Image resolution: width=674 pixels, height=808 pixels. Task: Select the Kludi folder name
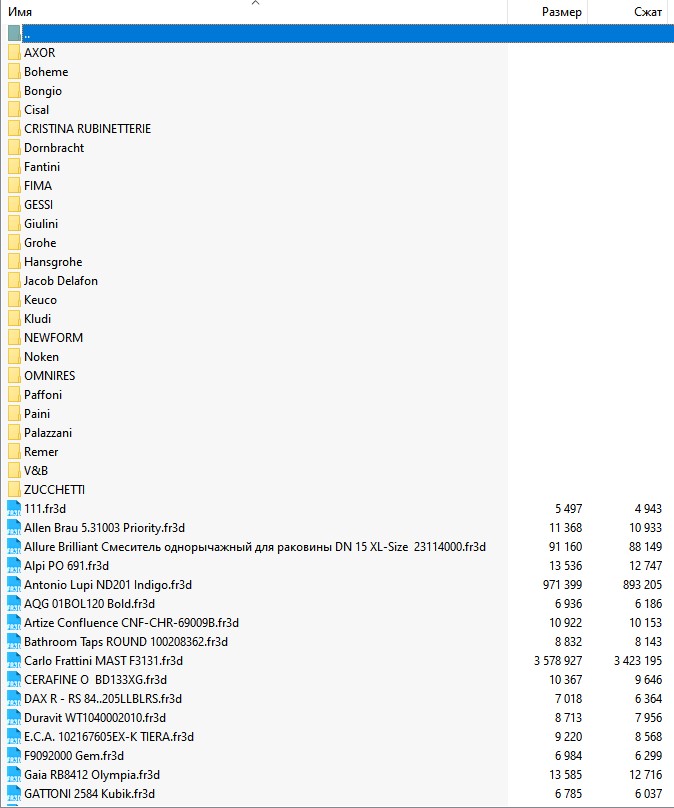tap(38, 318)
